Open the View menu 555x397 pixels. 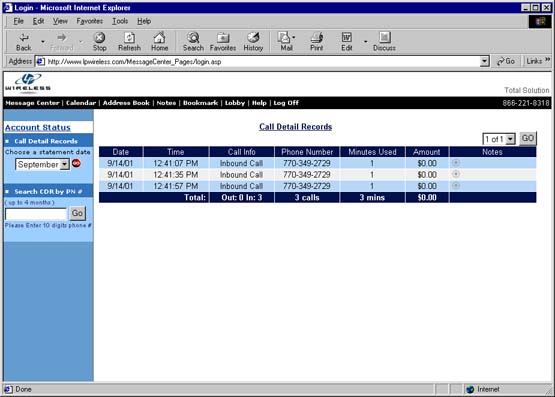[60, 21]
